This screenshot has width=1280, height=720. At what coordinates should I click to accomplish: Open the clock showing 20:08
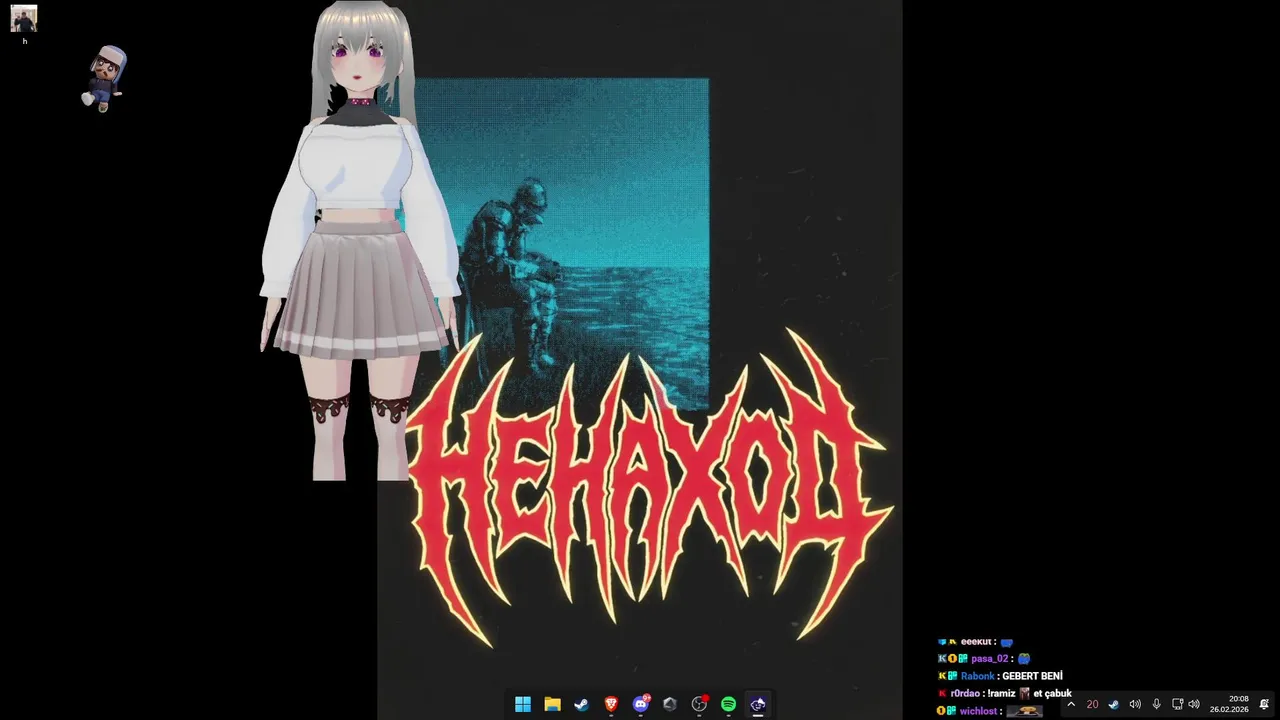(1229, 704)
